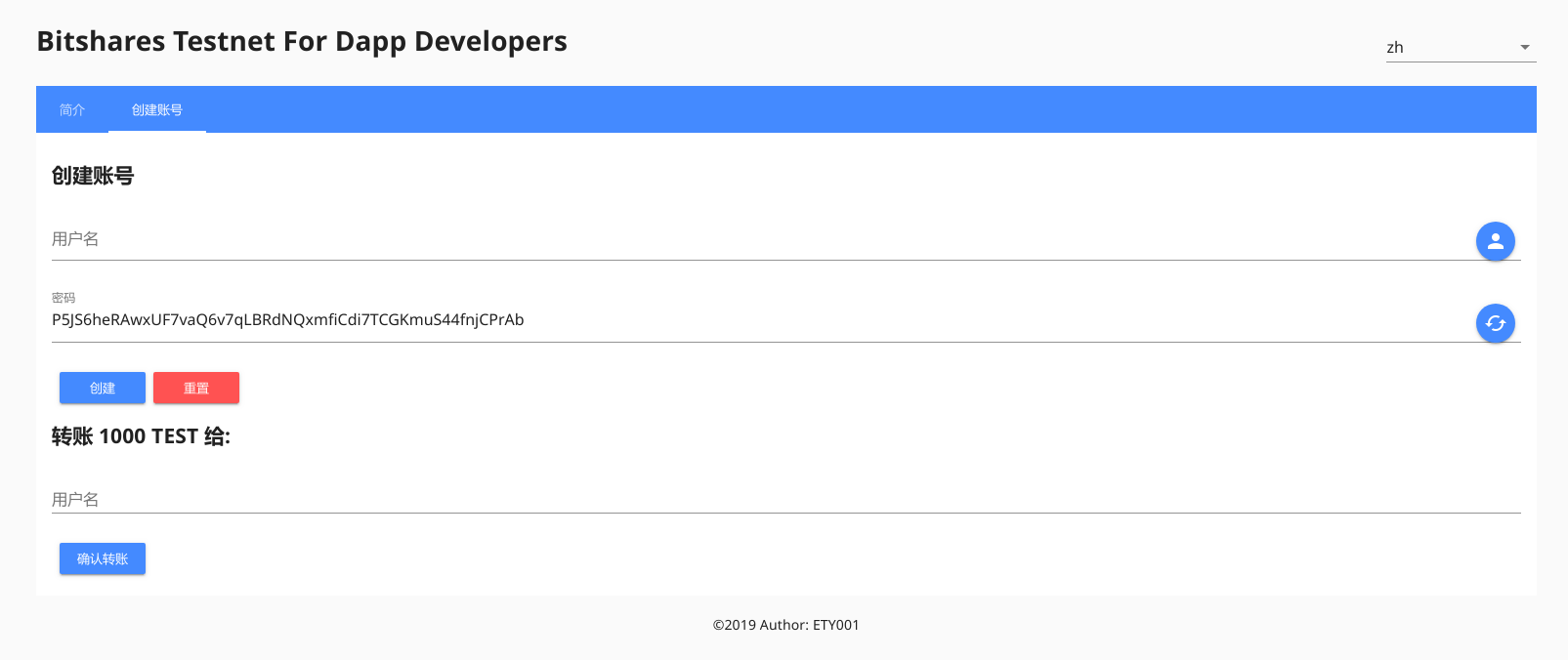Click the 转账 1000 TEST 给 heading
The width and height of the screenshot is (1568, 660).
point(141,436)
